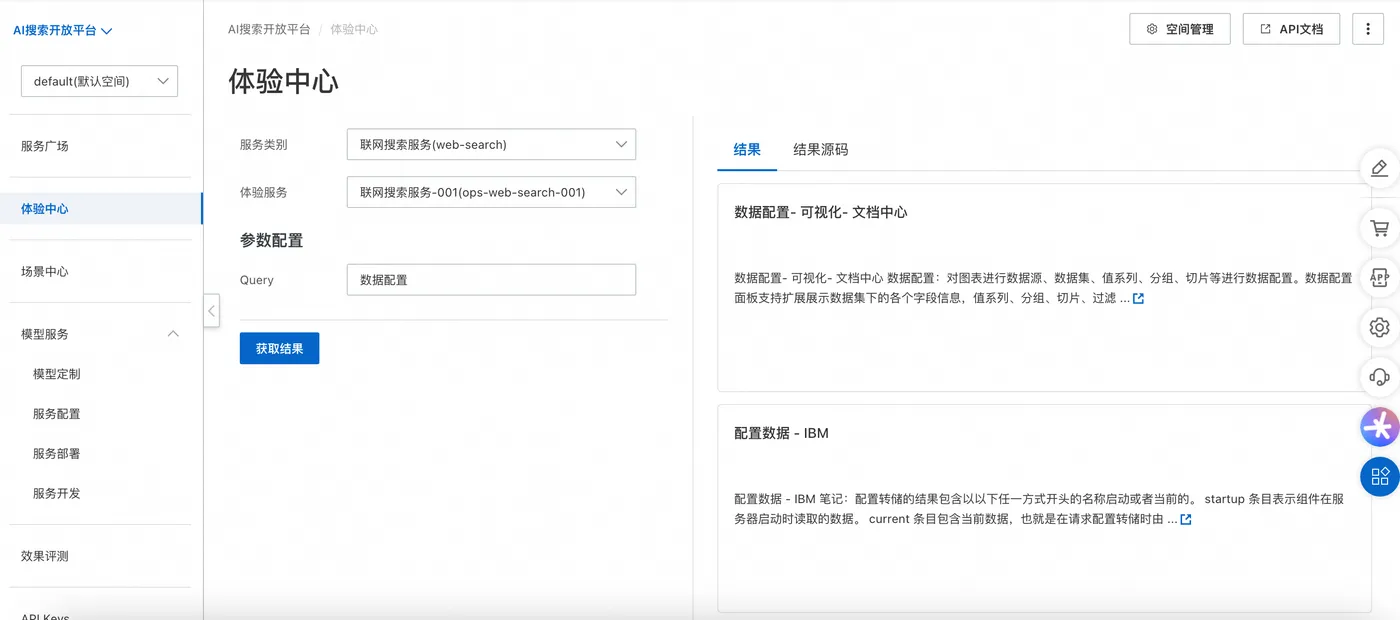The image size is (1400, 620).
Task: Open the blue apps grid icon
Action: point(1380,476)
